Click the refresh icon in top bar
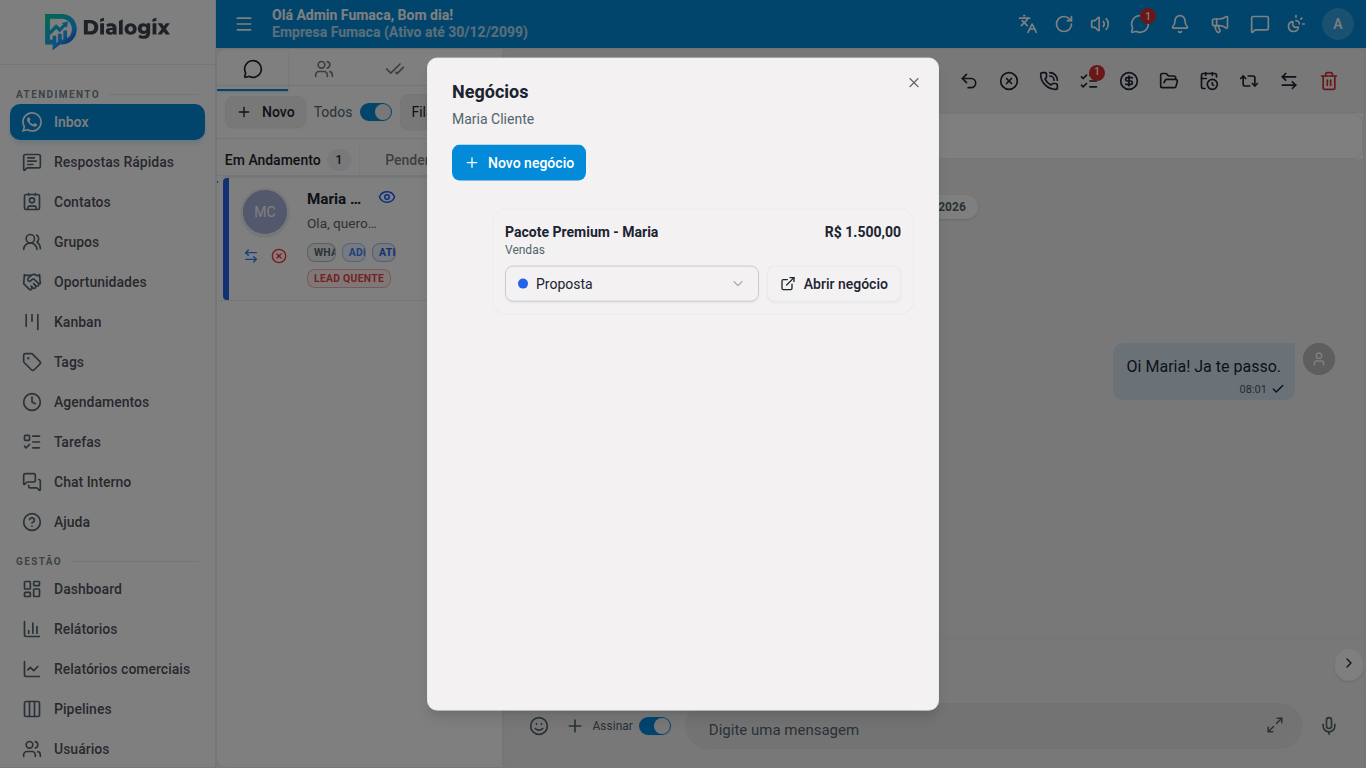 coord(1064,24)
